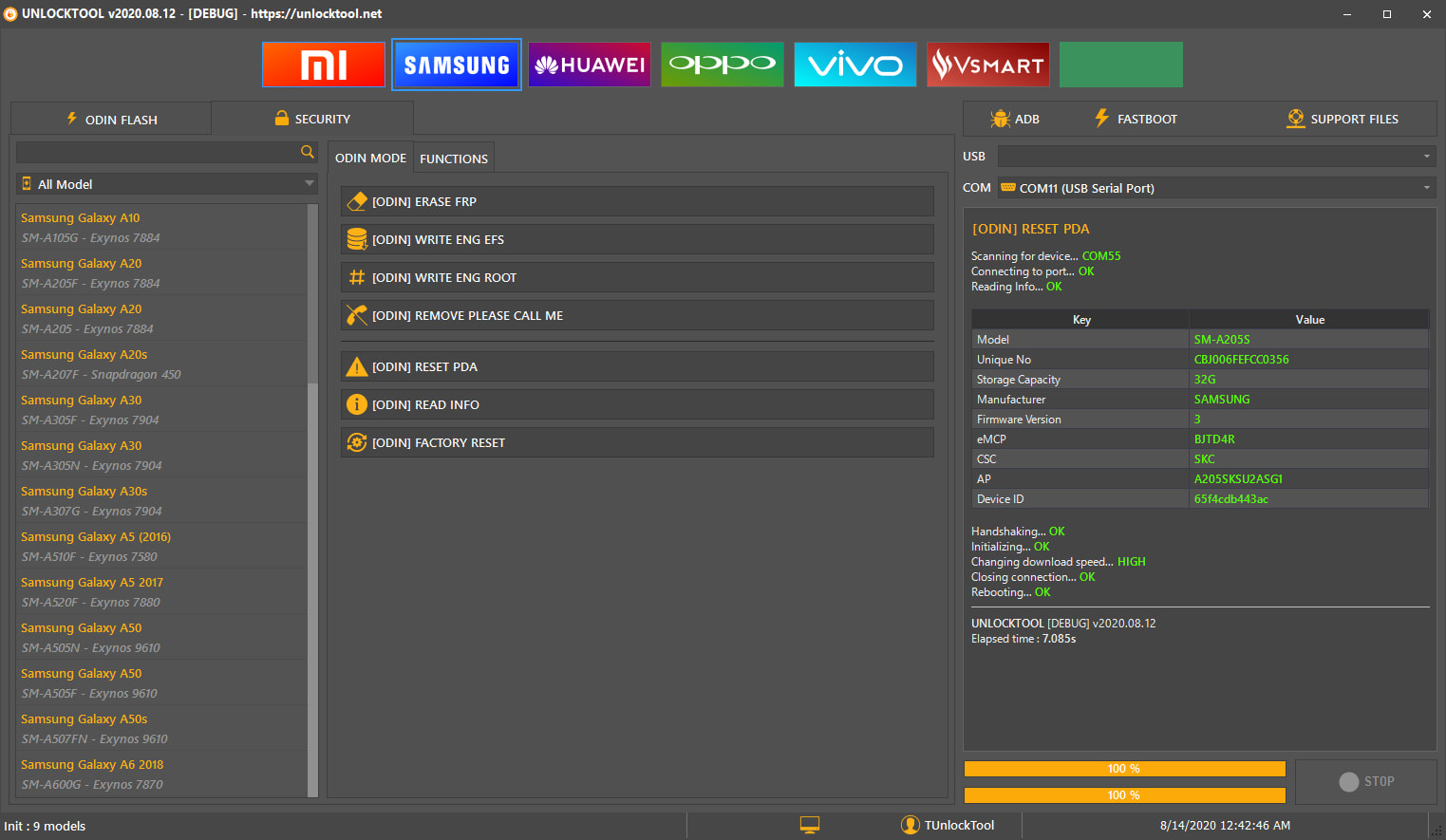The height and width of the screenshot is (840, 1446).
Task: Click the blank green brand tile
Action: (x=1121, y=65)
